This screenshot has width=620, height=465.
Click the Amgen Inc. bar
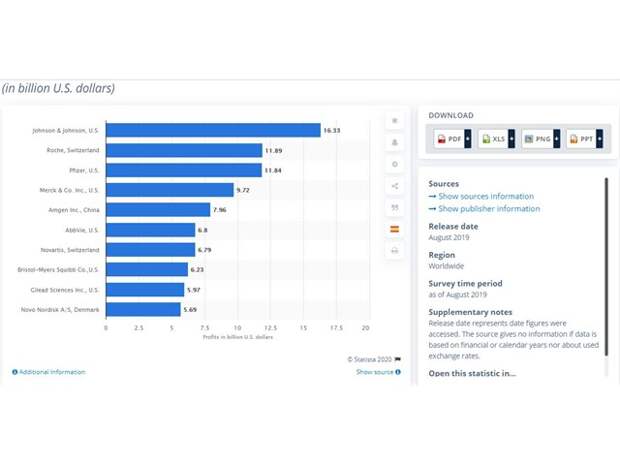click(158, 210)
